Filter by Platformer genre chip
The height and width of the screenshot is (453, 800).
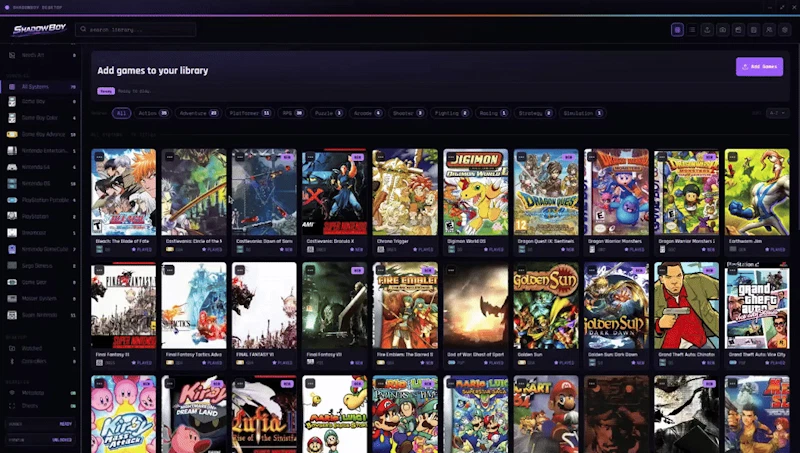[x=249, y=113]
